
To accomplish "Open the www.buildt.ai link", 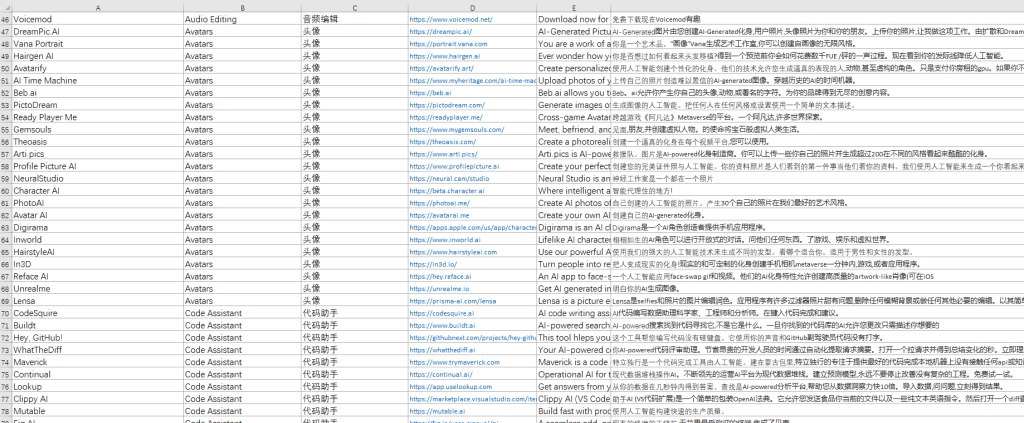I will click(441, 325).
